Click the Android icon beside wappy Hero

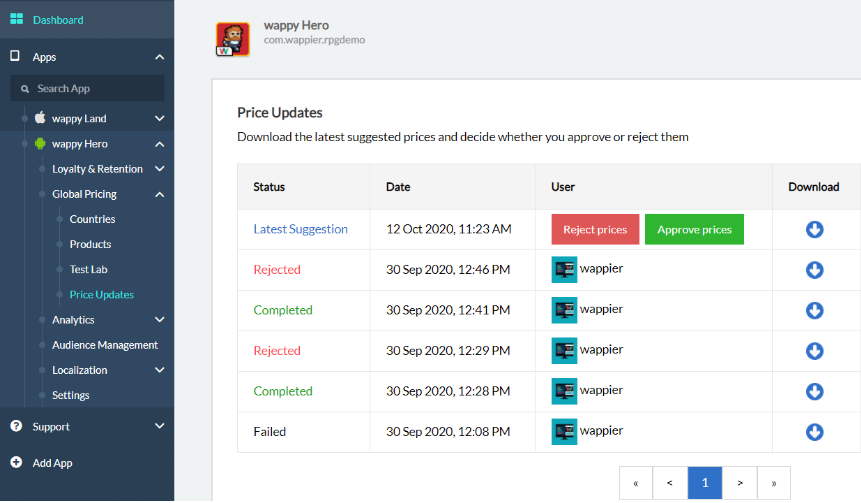[x=40, y=144]
